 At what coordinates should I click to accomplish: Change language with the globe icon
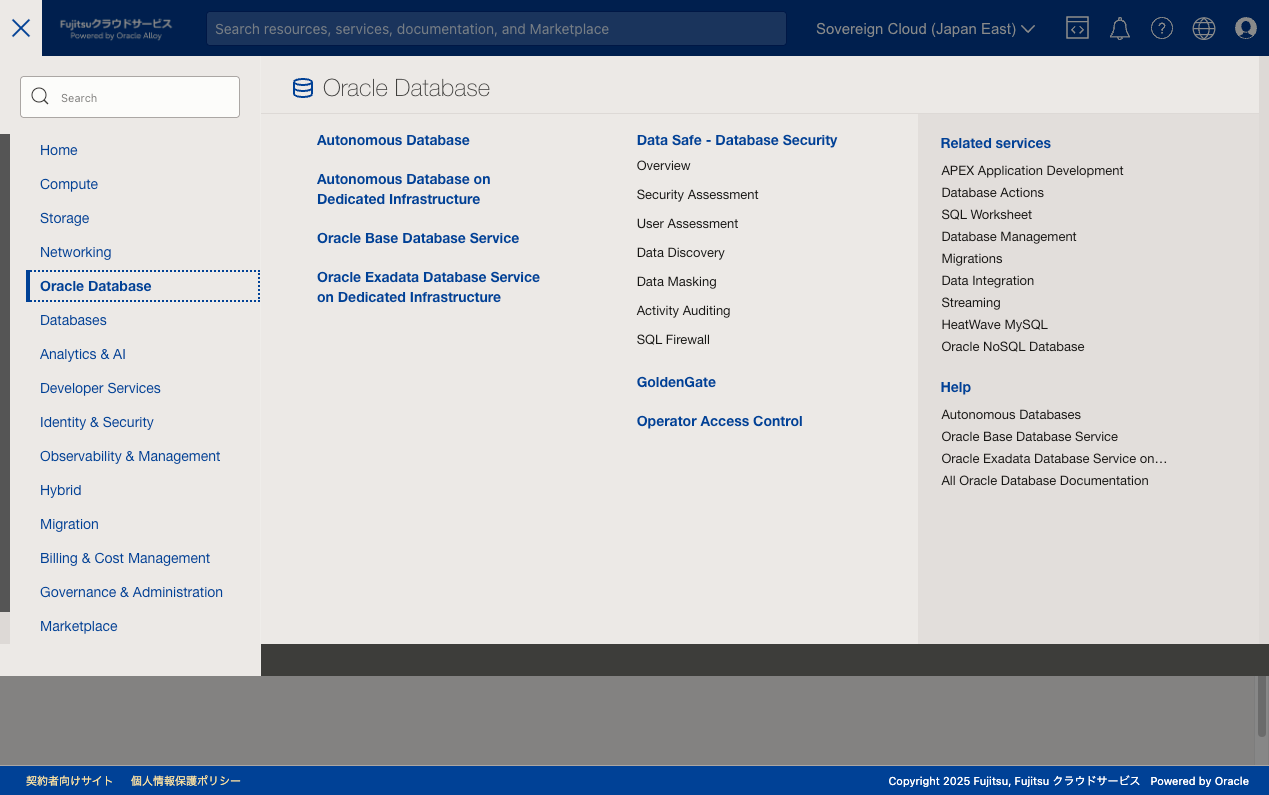tap(1203, 28)
